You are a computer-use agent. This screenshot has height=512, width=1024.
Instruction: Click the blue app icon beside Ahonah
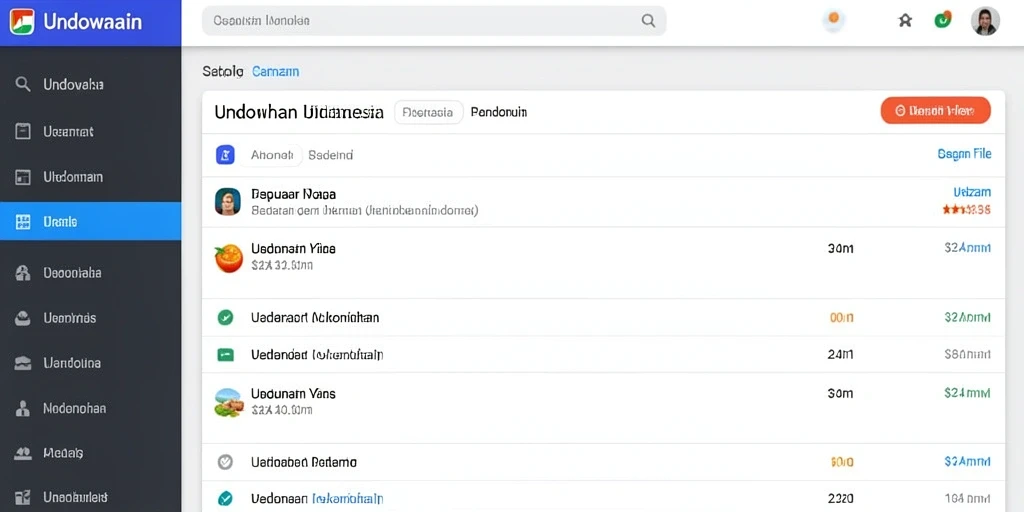click(225, 155)
